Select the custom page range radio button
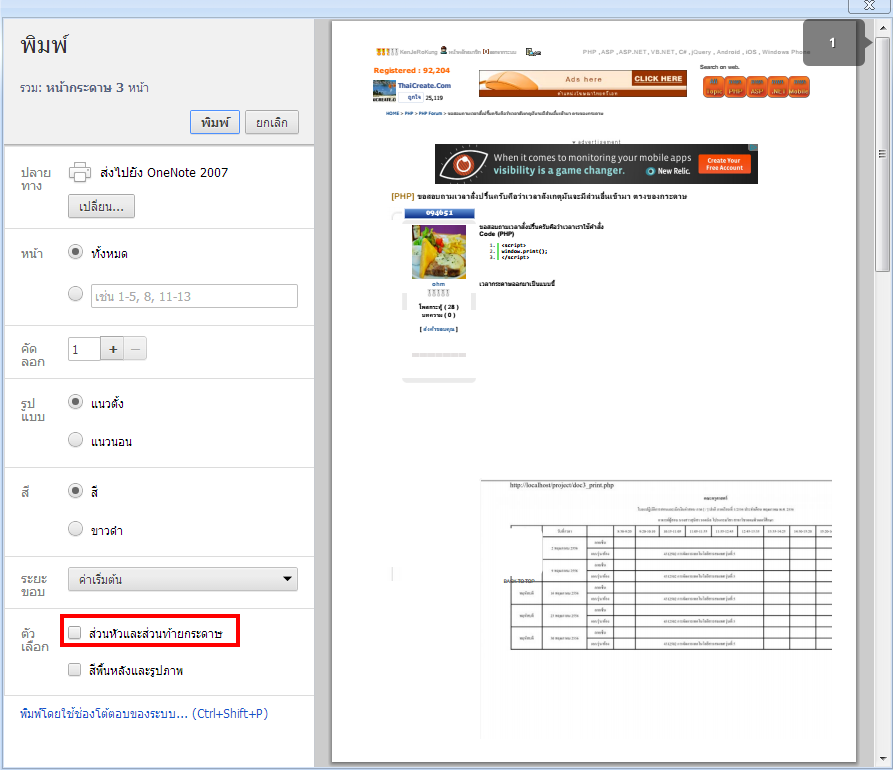 click(x=75, y=294)
